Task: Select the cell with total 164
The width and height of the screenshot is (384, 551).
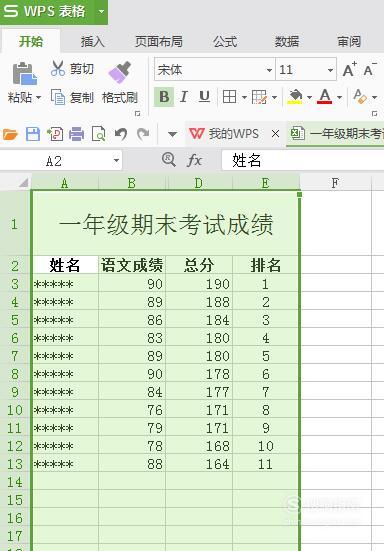Action: (x=199, y=464)
